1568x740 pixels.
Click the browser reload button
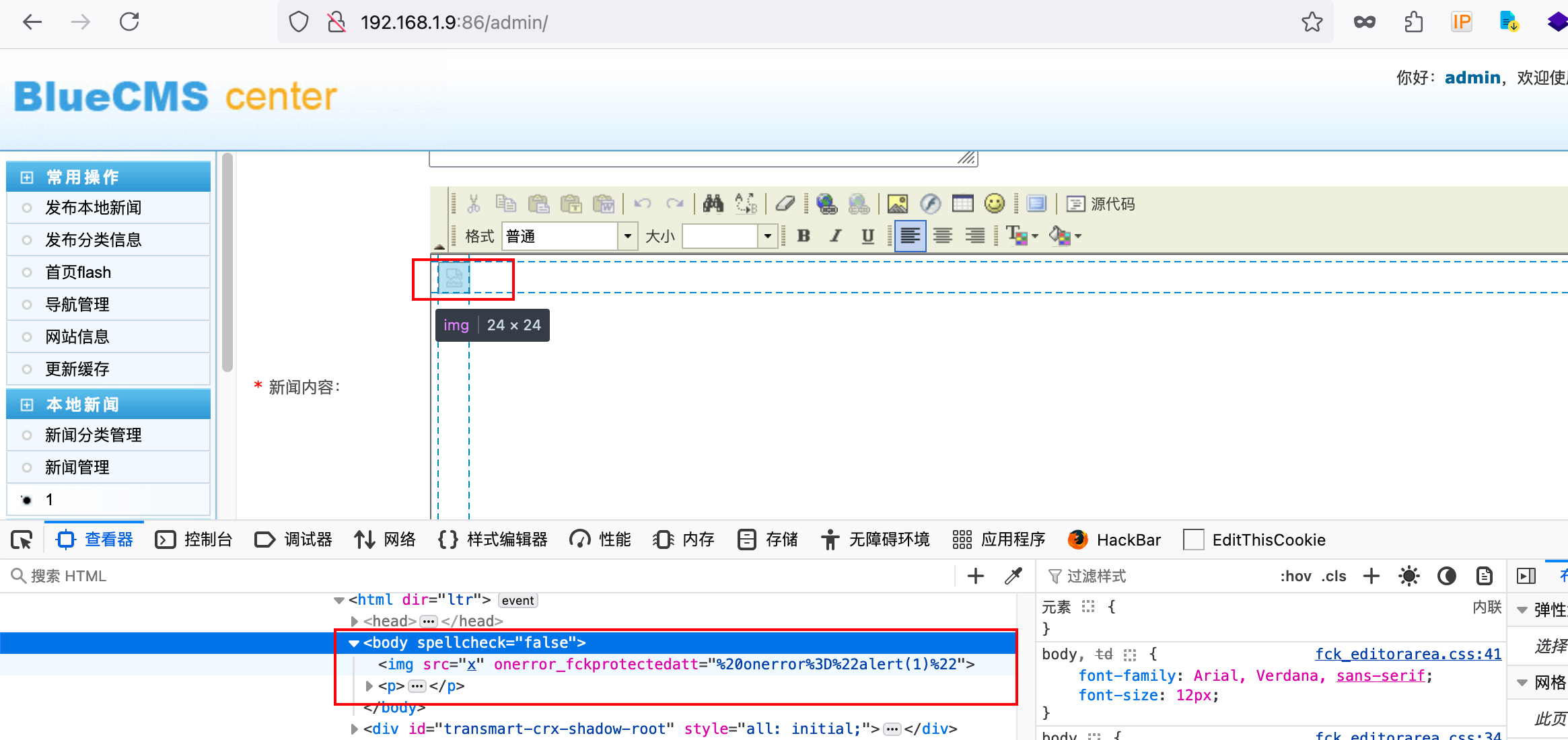pyautogui.click(x=129, y=22)
